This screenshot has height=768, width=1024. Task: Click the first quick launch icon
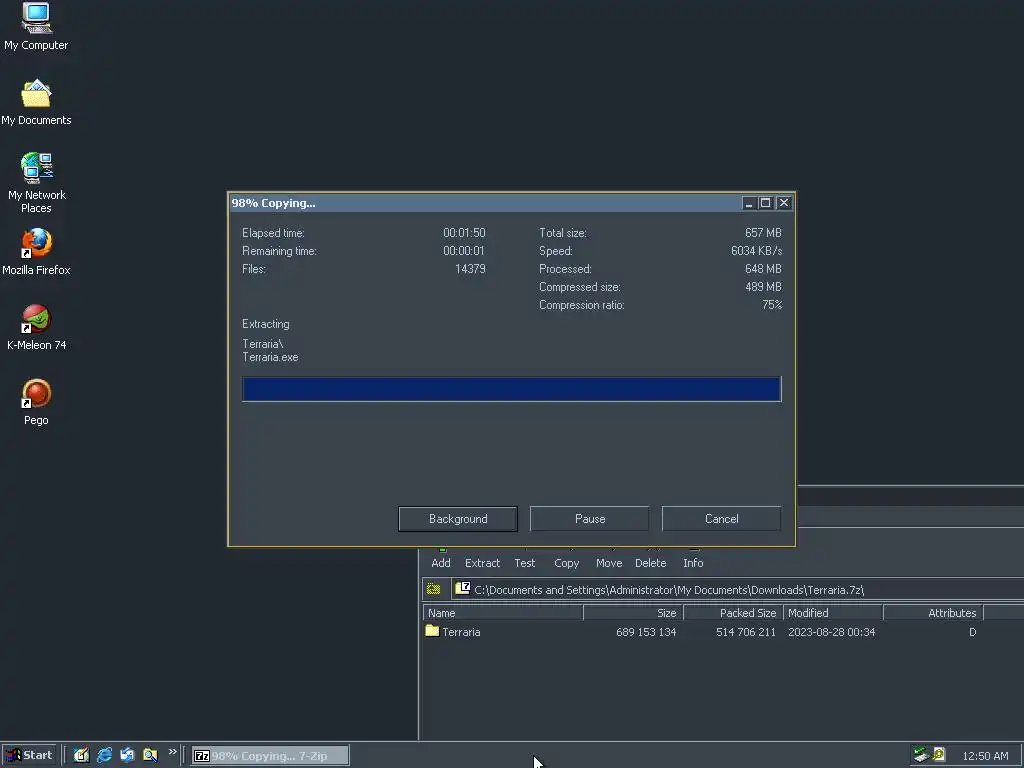click(x=81, y=755)
